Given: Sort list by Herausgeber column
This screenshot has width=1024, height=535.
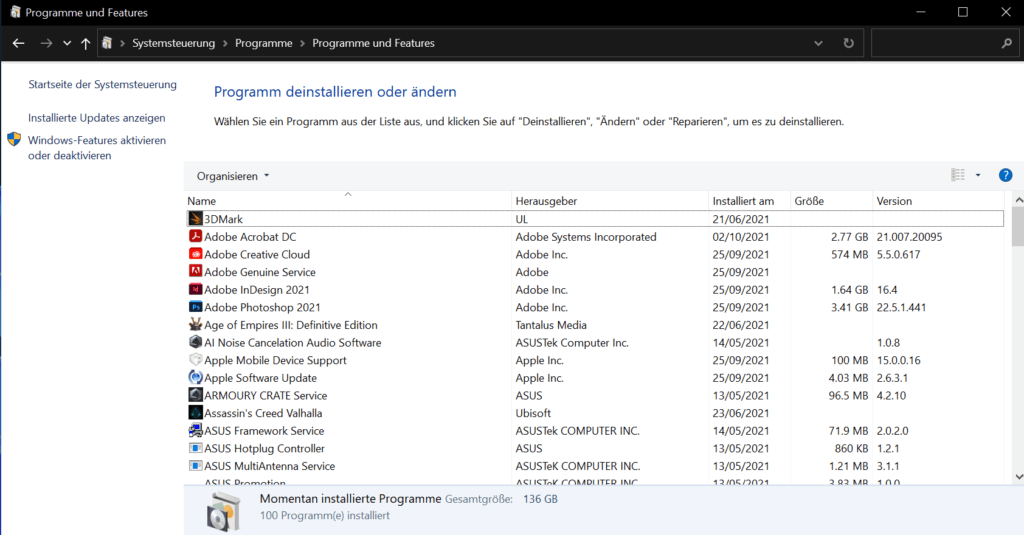Looking at the screenshot, I should click(x=546, y=201).
